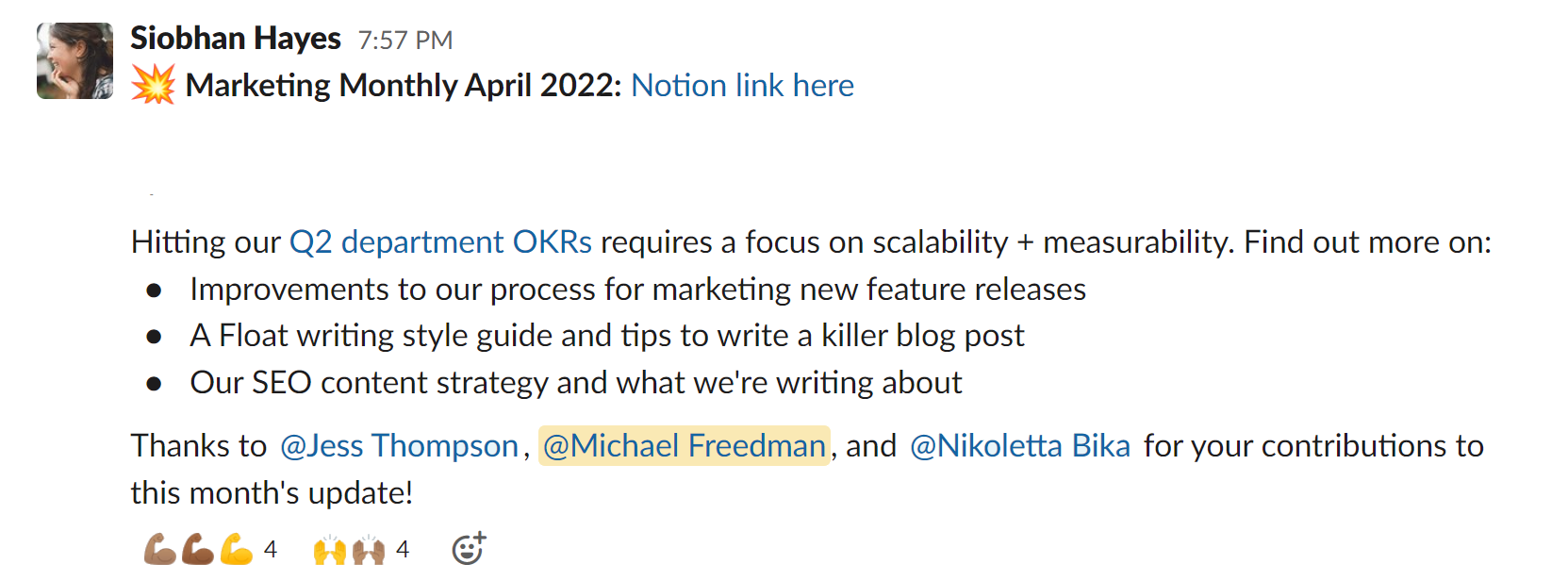The height and width of the screenshot is (581, 1568).
Task: Open Siobhan Hayes profile picture
Action: [x=74, y=61]
